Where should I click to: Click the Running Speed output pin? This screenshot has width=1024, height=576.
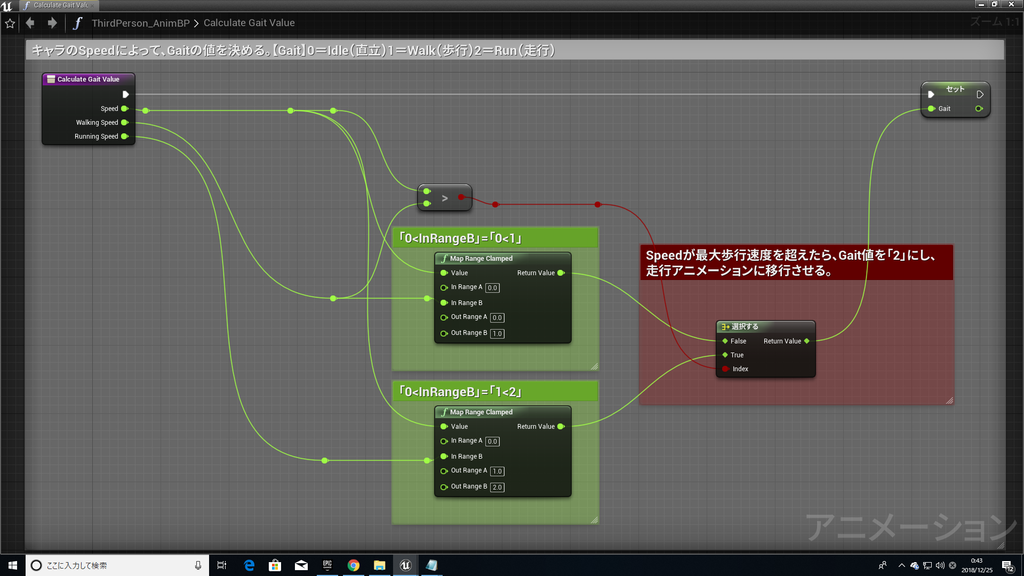coord(125,136)
